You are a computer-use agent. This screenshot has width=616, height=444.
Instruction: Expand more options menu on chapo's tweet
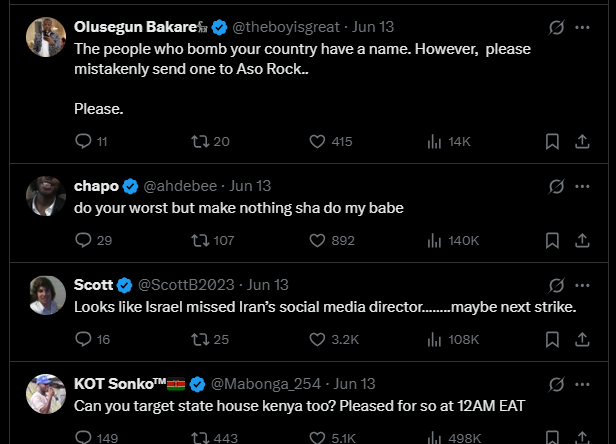click(x=582, y=186)
